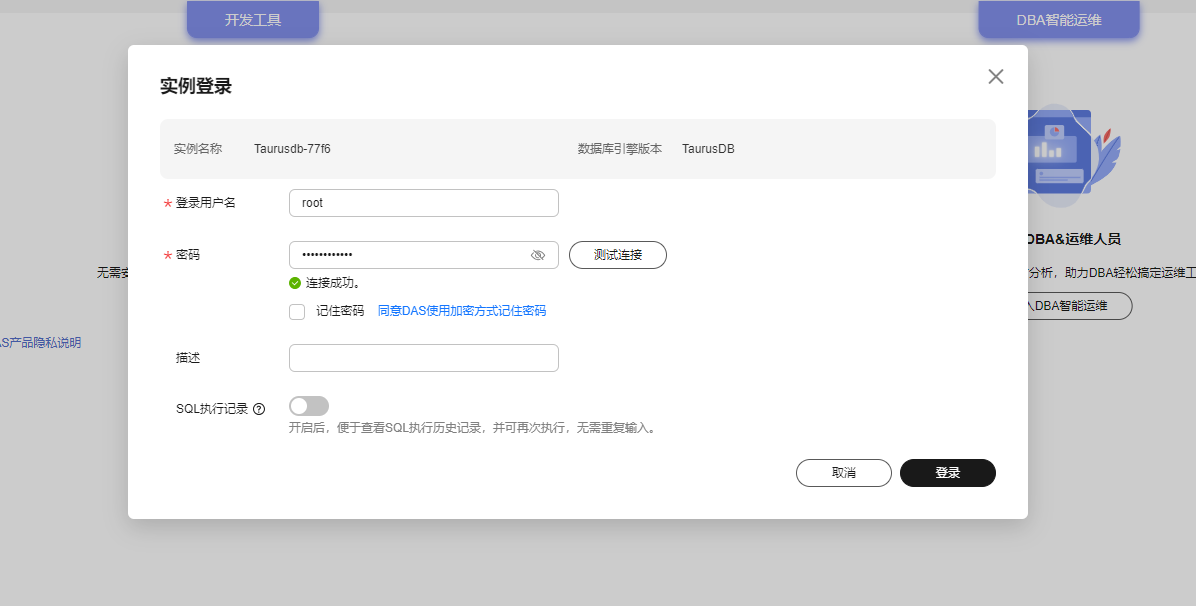Open the DAS产品隐私说明 link in background
Viewport: 1196px width, 606px height.
[40, 343]
